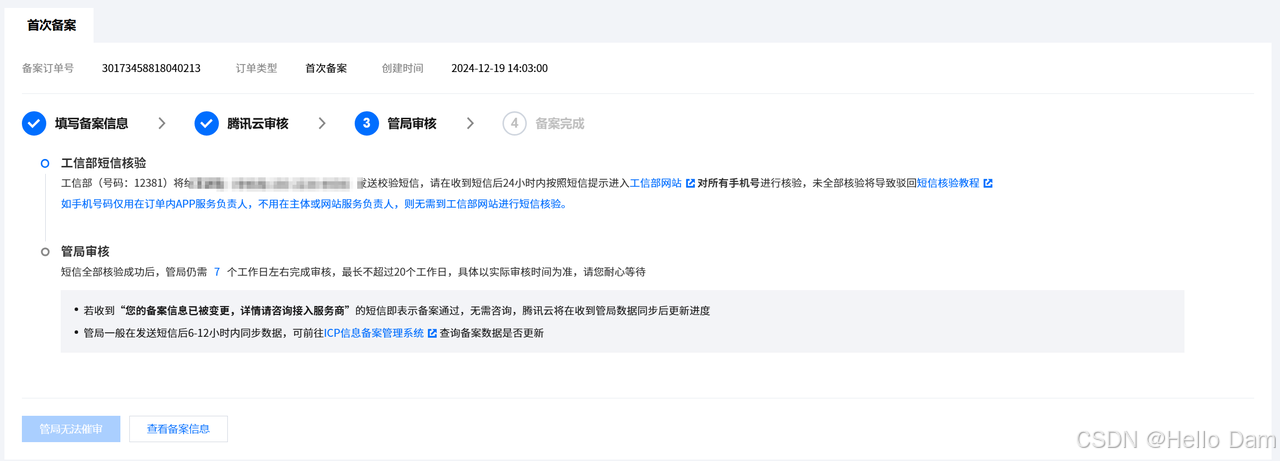Click the blue number 7 working days

pos(217,272)
